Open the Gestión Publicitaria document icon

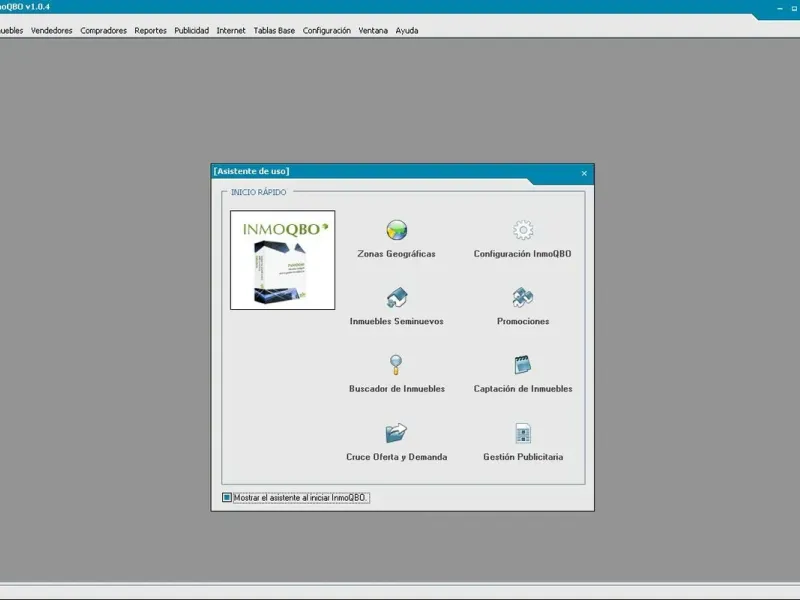coord(523,433)
